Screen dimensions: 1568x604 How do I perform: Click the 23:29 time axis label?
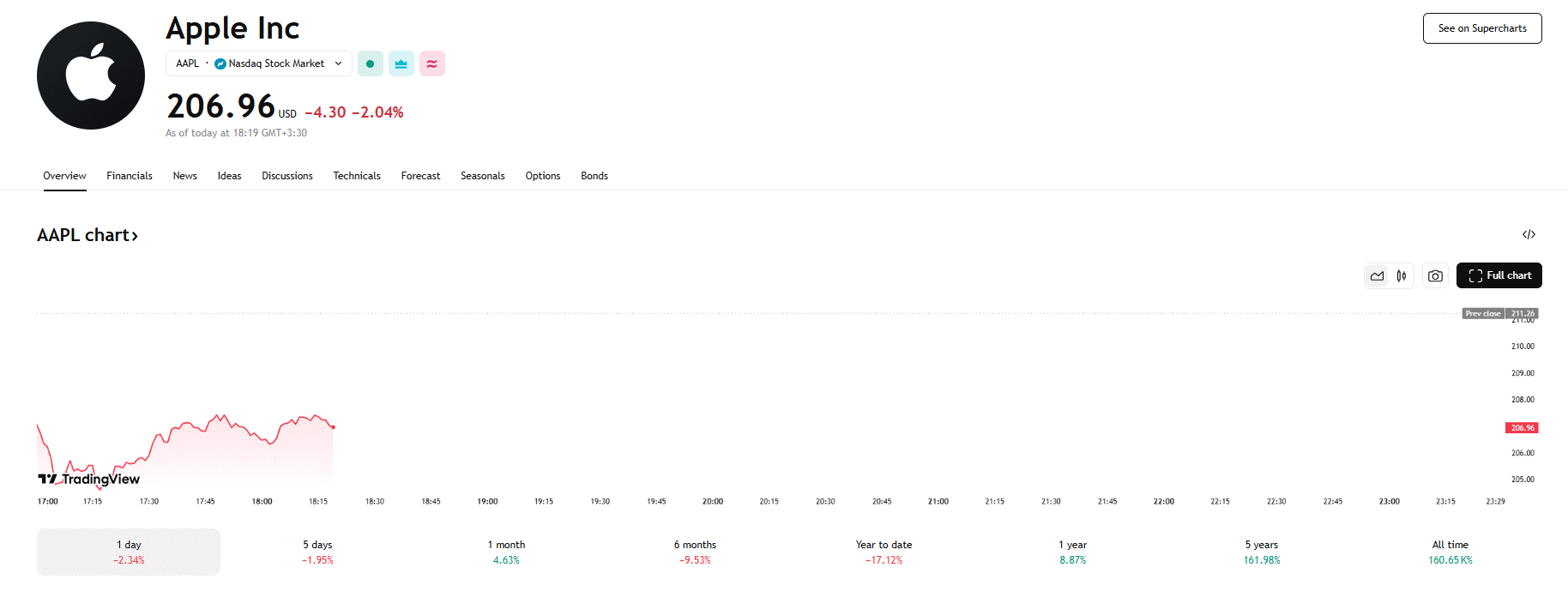coord(1495,501)
